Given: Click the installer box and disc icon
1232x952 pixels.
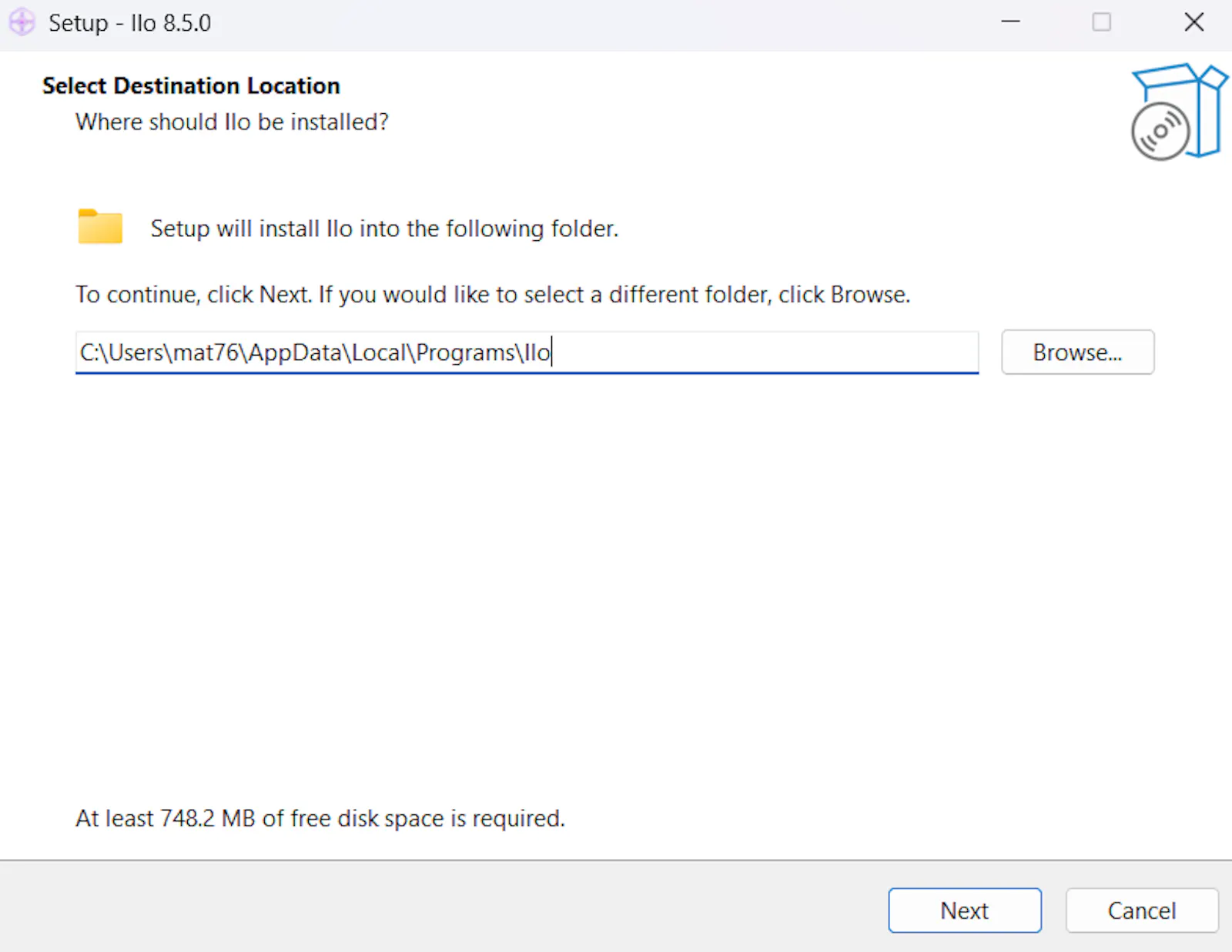Looking at the screenshot, I should pyautogui.click(x=1178, y=112).
